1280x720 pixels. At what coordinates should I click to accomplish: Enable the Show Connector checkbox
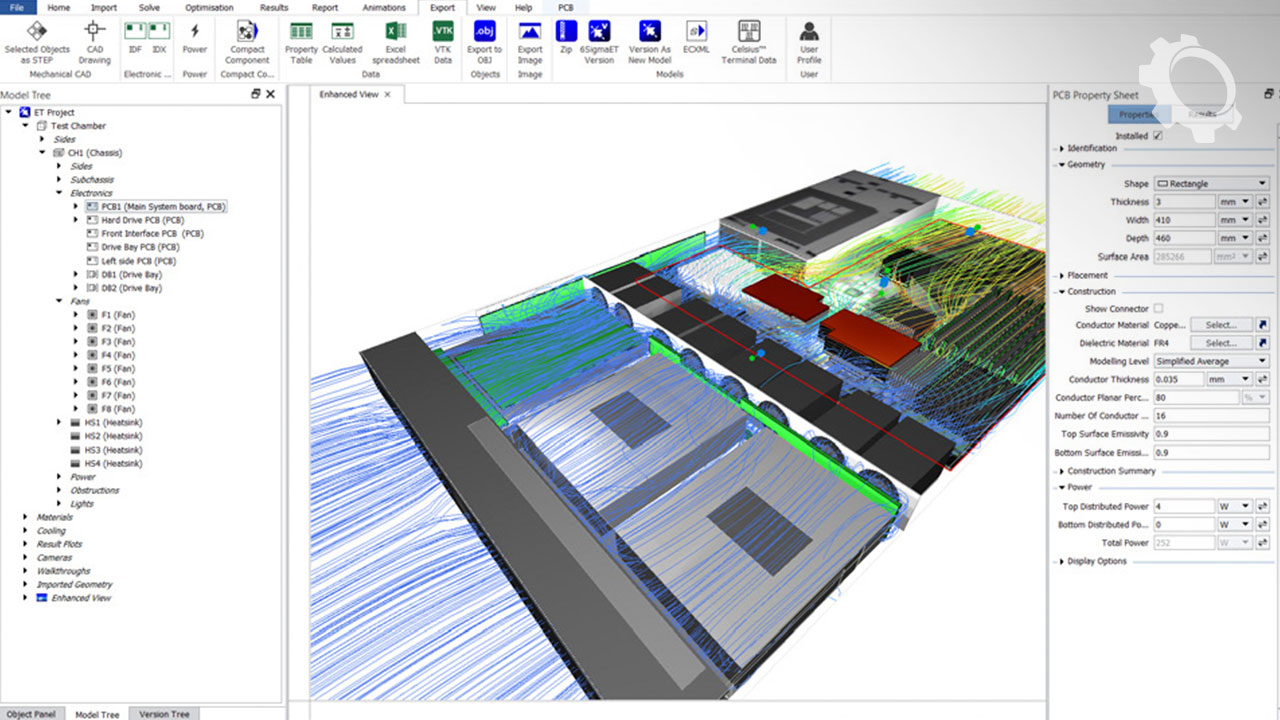tap(1158, 309)
